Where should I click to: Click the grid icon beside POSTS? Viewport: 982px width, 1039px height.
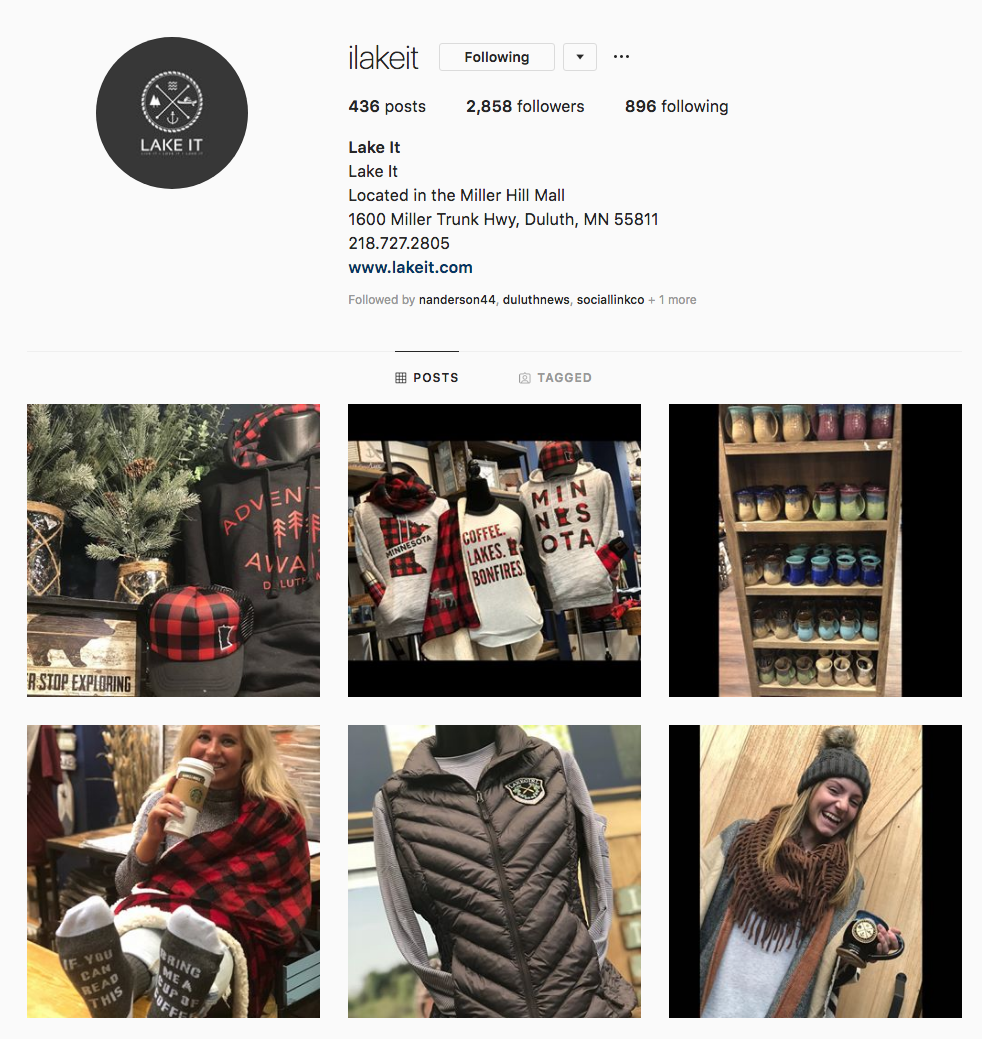400,378
